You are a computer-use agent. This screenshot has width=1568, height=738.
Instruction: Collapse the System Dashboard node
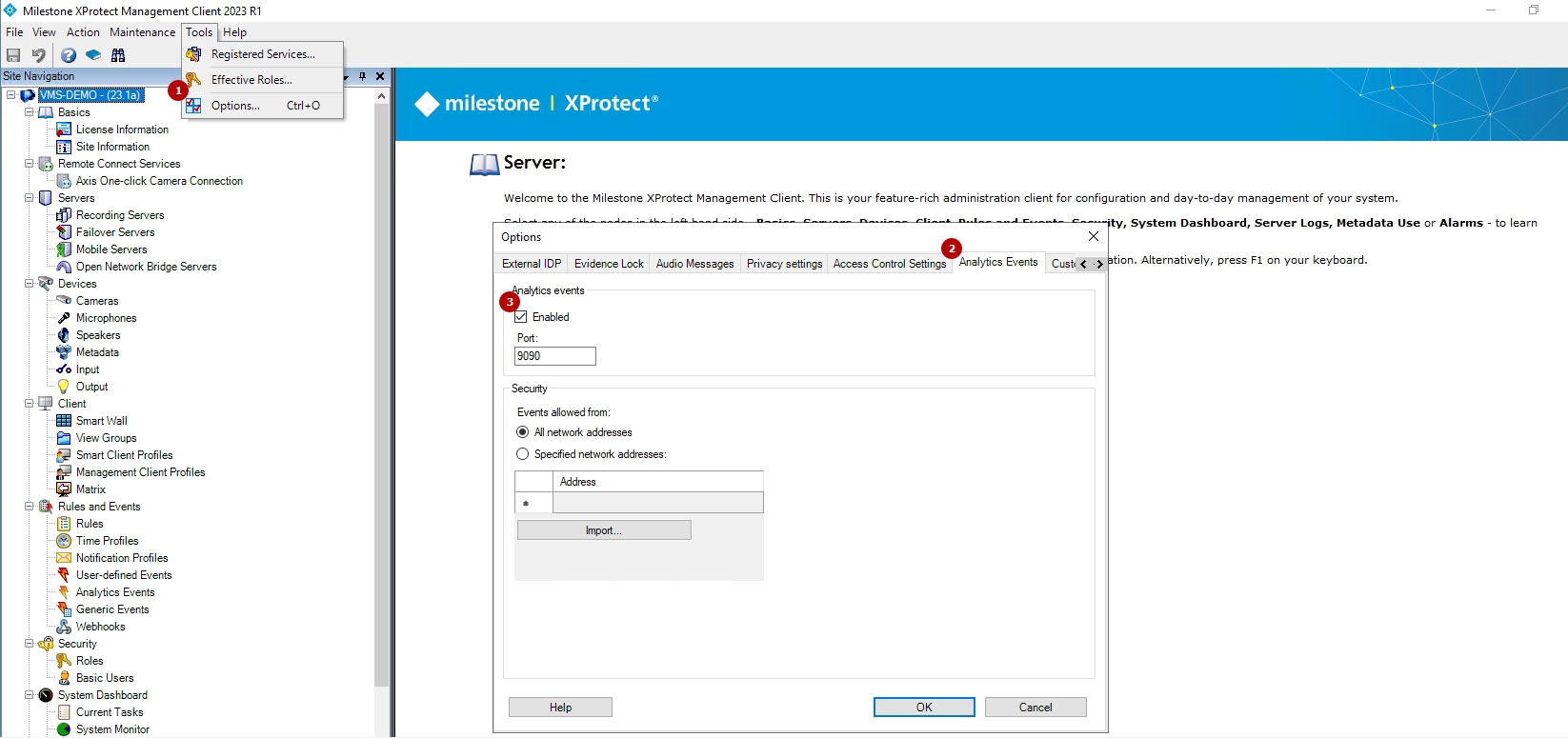coord(29,695)
